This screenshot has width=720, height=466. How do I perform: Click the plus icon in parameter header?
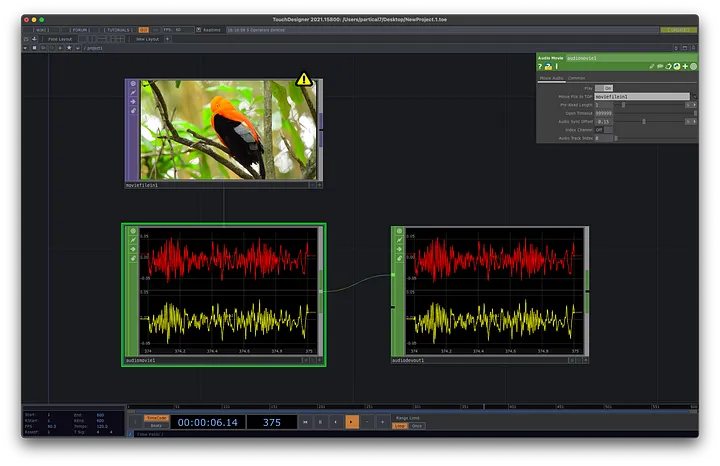685,66
